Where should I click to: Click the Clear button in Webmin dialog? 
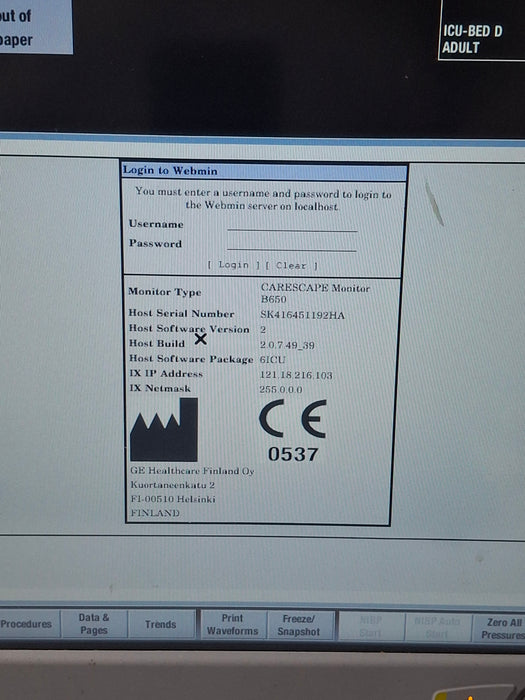click(291, 265)
